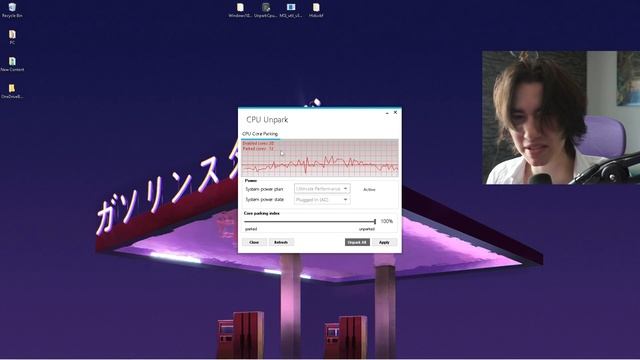Click the 100% parking index value
Screen dimensions: 640x360
click(x=387, y=221)
